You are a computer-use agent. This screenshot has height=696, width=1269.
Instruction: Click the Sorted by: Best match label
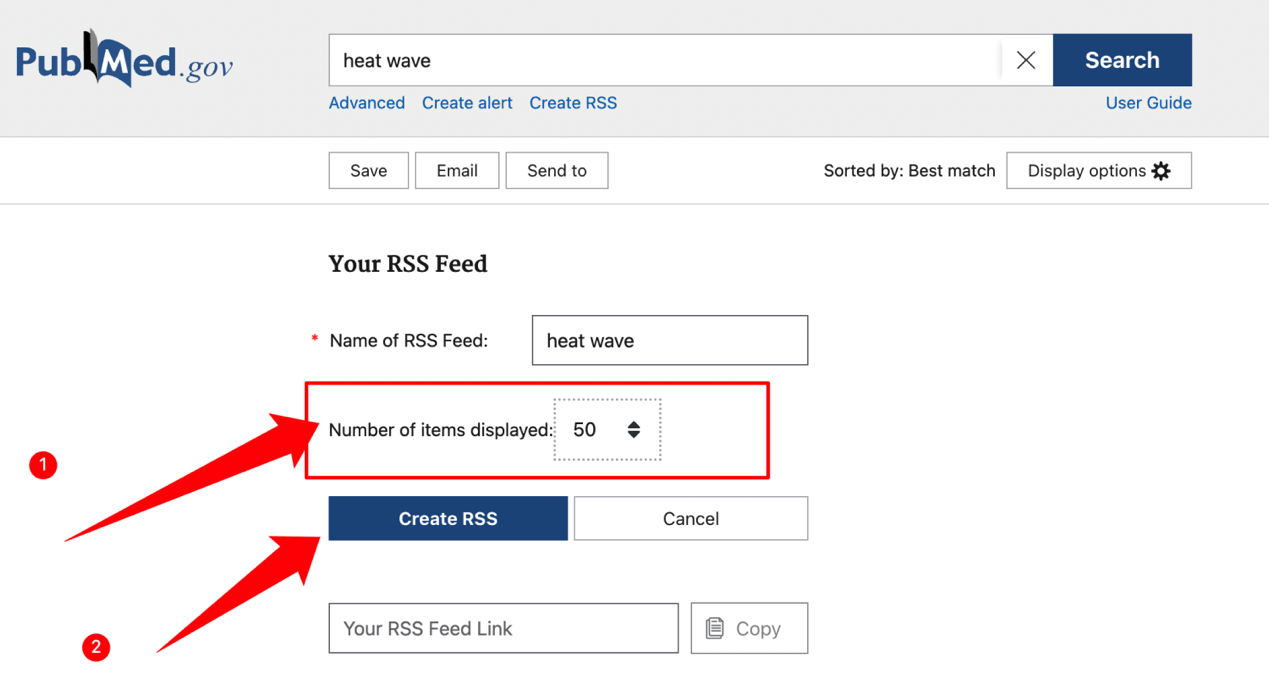click(x=908, y=171)
